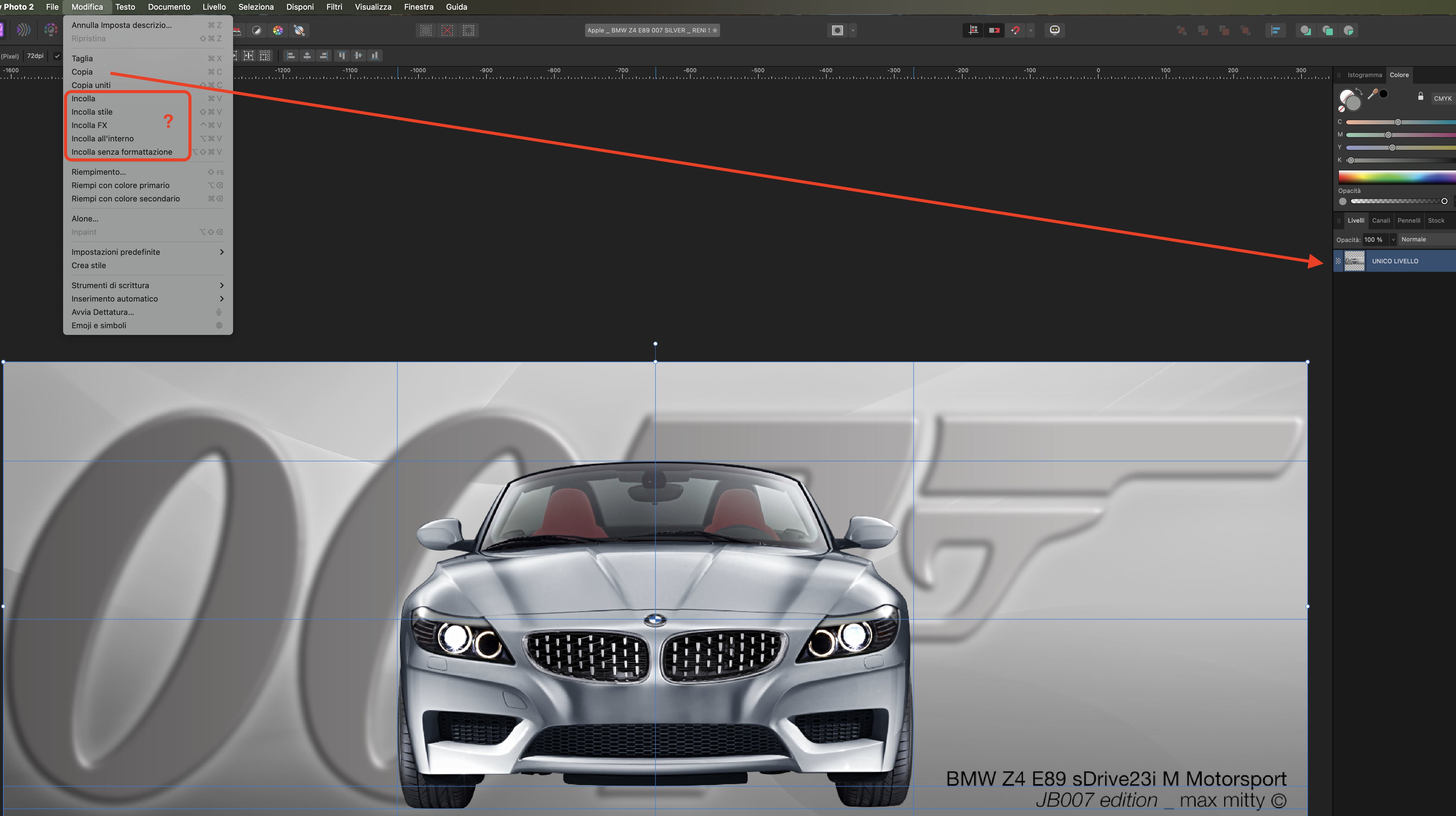
Task: Click the Align Centre horizontally icon
Action: (x=307, y=56)
